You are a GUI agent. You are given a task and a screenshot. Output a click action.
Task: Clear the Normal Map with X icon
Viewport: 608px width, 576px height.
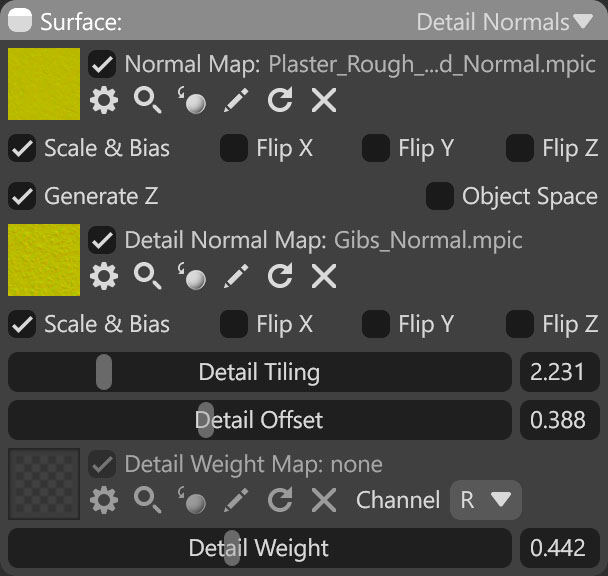pyautogui.click(x=323, y=100)
